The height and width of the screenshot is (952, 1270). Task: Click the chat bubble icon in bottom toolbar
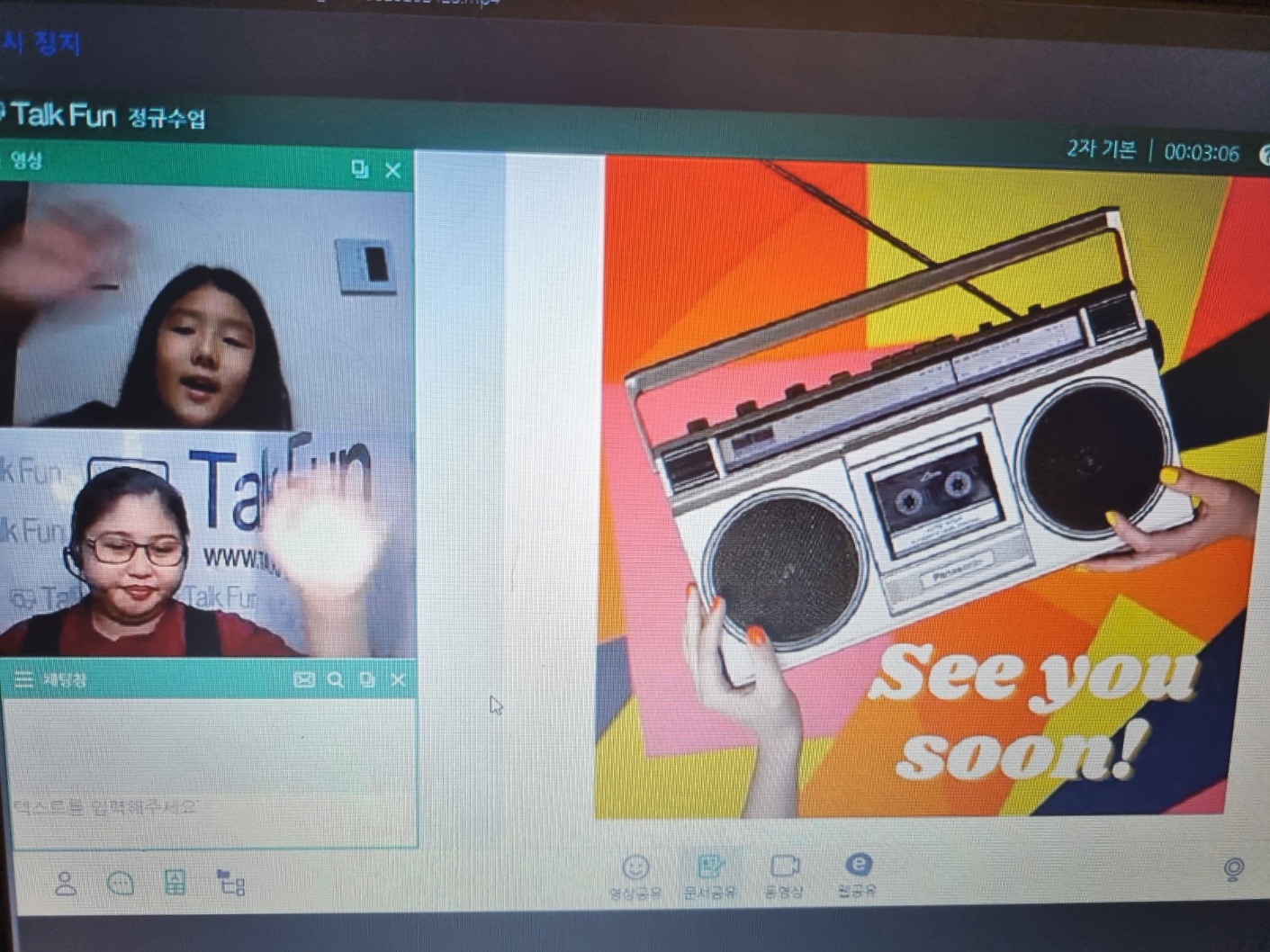tap(121, 884)
